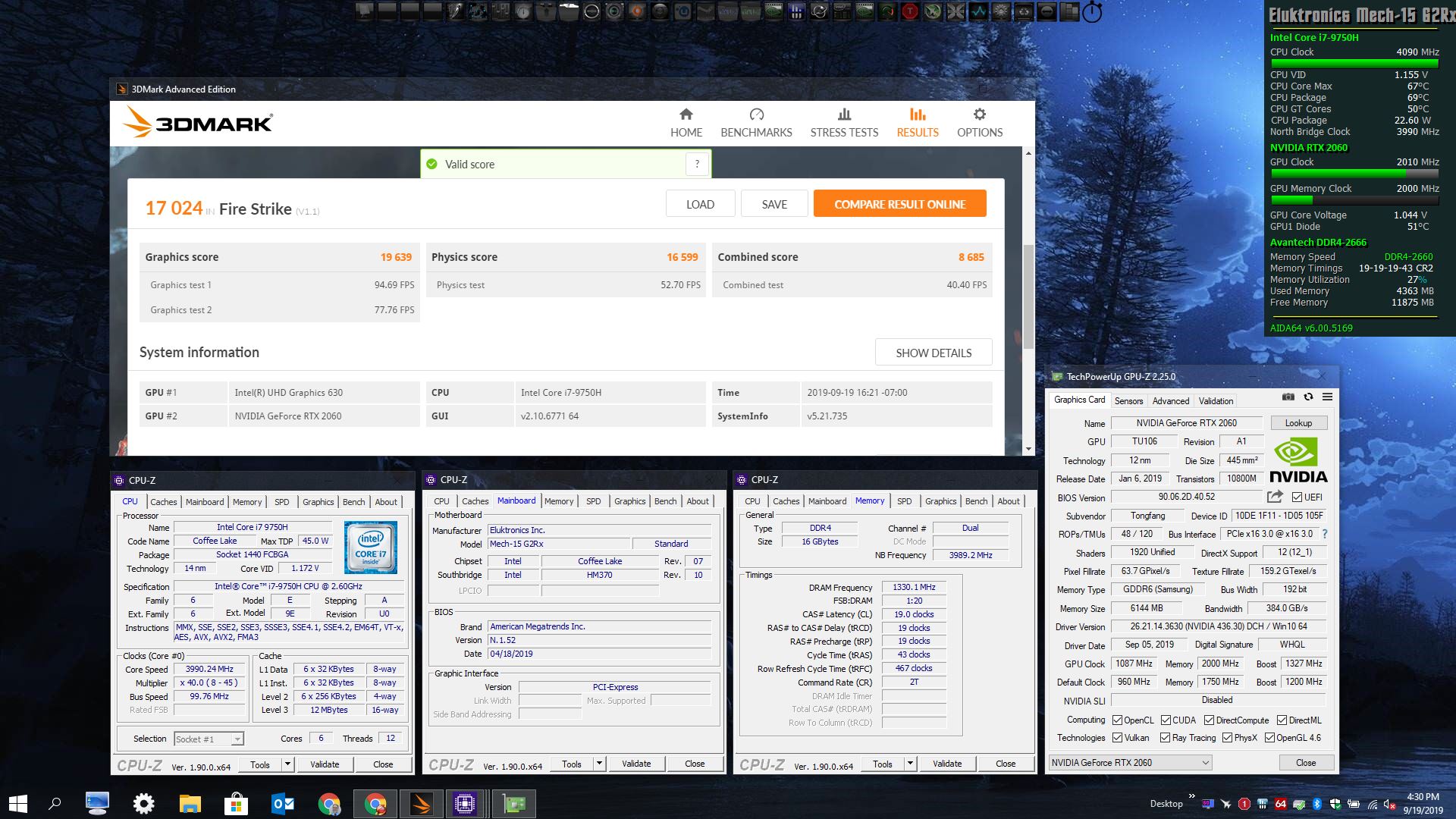The width and height of the screenshot is (1456, 819).
Task: Click the Graphics score value 19 639
Action: pos(396,257)
